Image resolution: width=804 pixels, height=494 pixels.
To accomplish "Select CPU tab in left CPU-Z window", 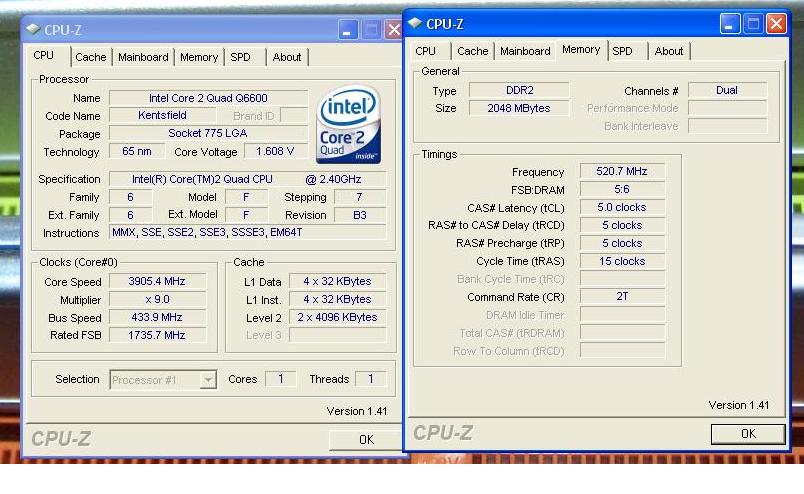I will pos(44,55).
